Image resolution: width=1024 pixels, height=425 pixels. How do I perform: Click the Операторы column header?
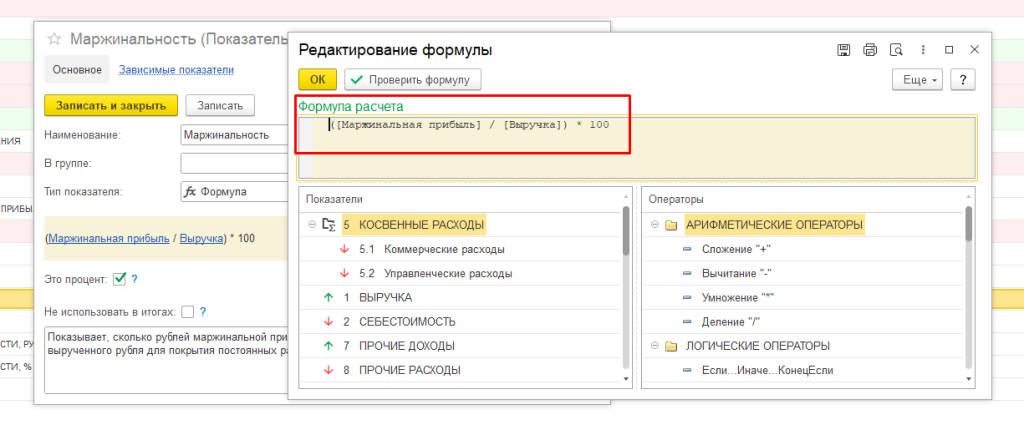[x=803, y=200]
